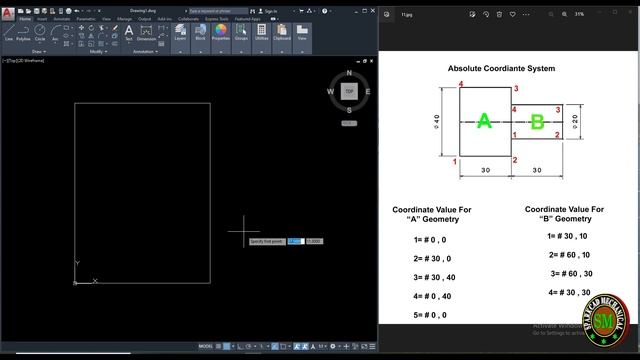Open the Layers panel button
Screen dimensions: 640x360
(x=180, y=33)
